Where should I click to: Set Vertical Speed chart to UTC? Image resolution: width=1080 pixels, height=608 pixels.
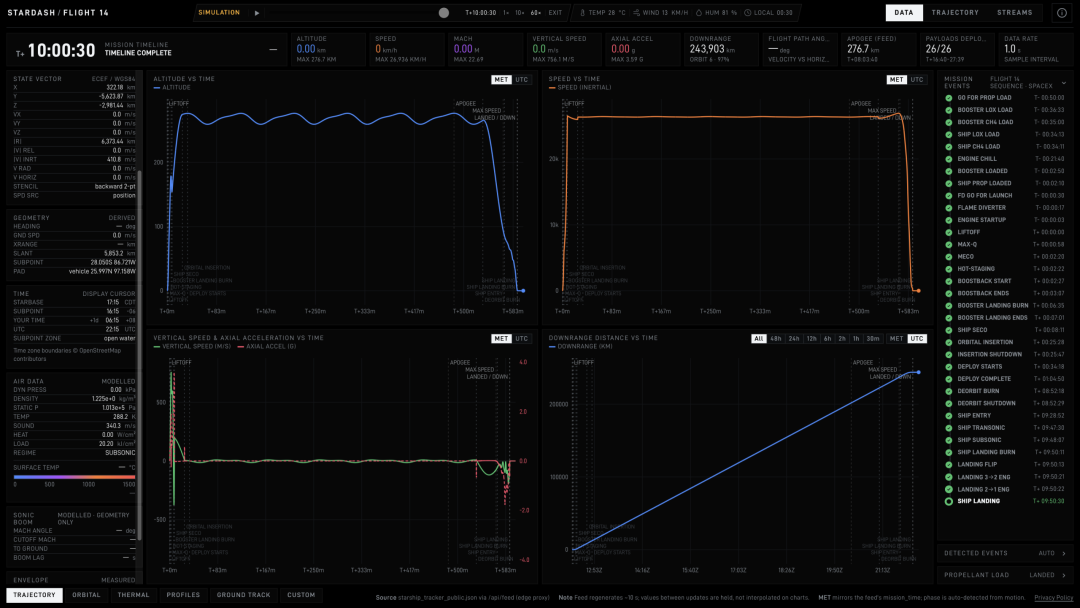(x=521, y=339)
